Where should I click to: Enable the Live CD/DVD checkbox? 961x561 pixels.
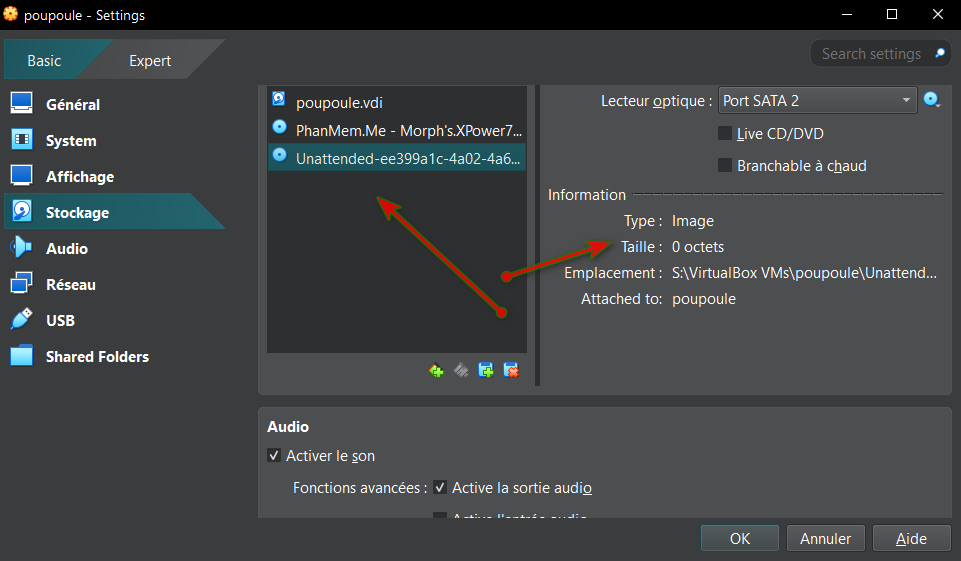tap(726, 134)
